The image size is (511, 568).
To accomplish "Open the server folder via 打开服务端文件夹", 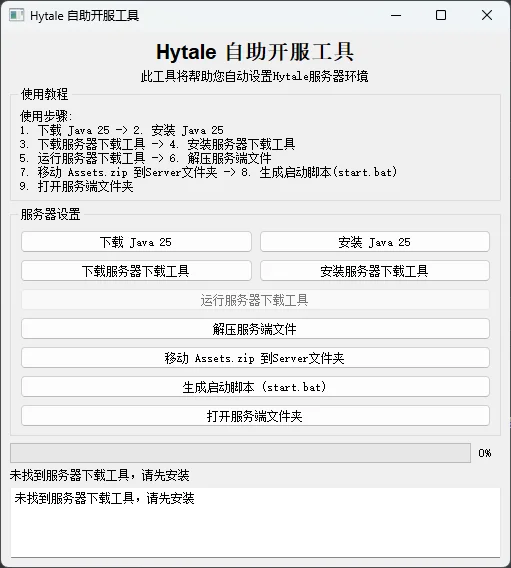I will 255,415.
